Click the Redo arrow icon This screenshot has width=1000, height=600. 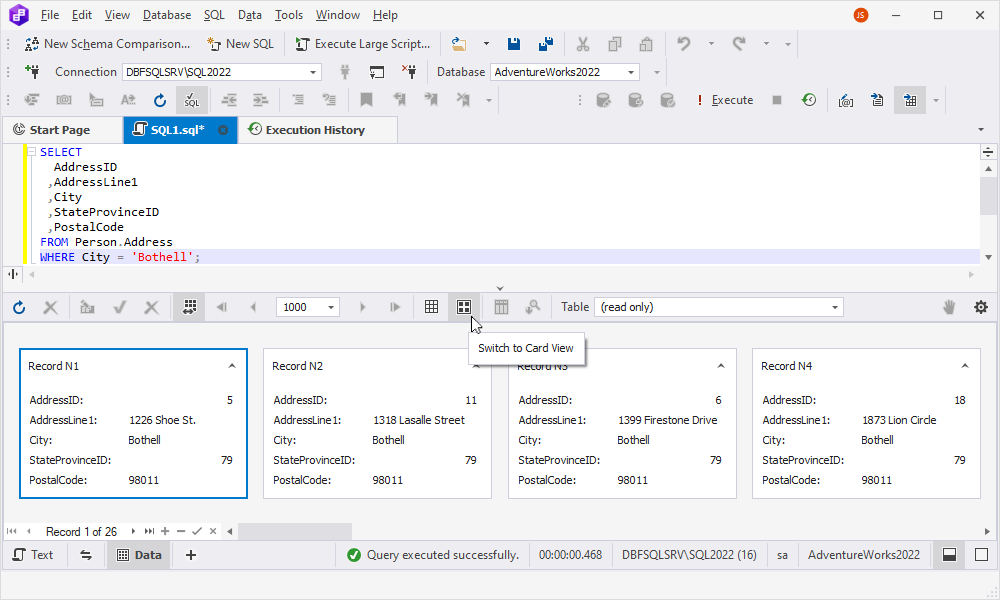pos(739,44)
